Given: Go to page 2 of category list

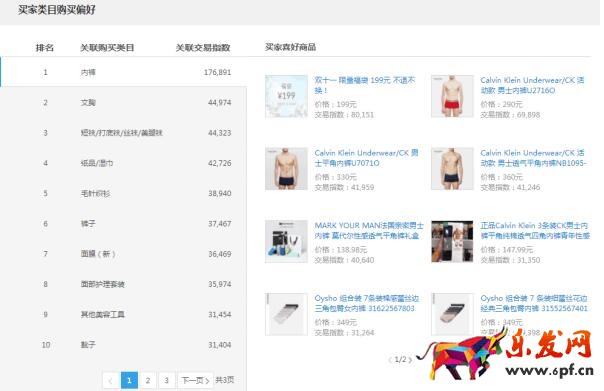Looking at the screenshot, I should coord(148,381).
